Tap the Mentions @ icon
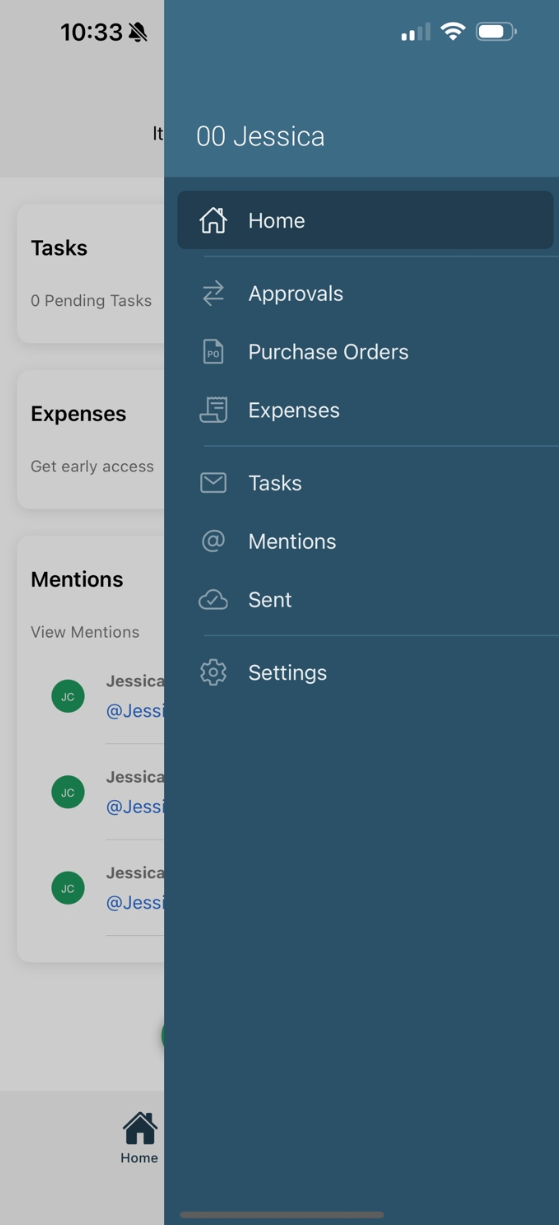Viewport: 559px width, 1225px height. click(213, 541)
